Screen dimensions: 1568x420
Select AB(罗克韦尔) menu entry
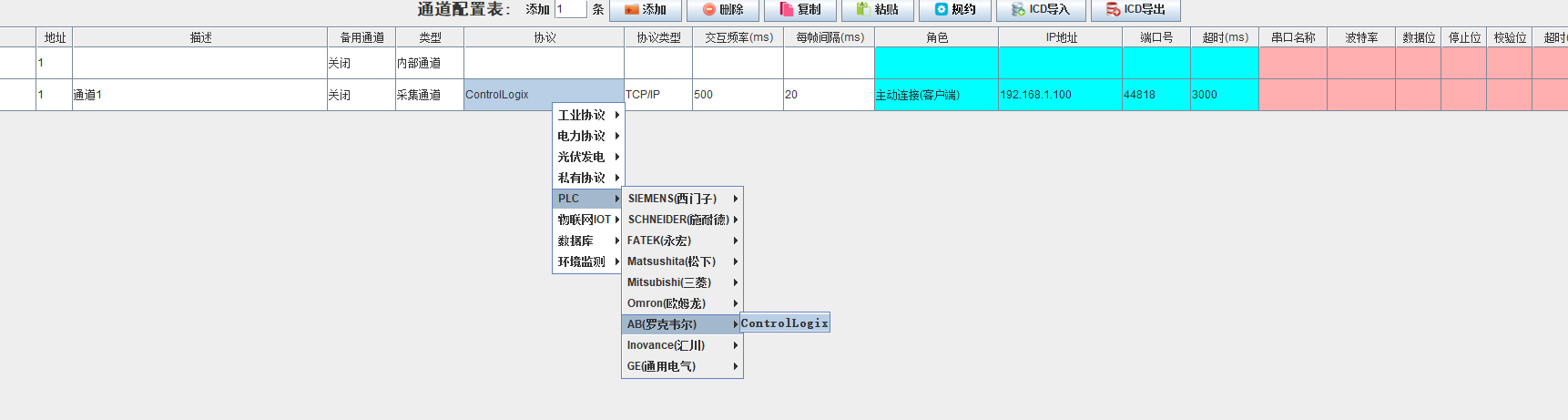[682, 324]
